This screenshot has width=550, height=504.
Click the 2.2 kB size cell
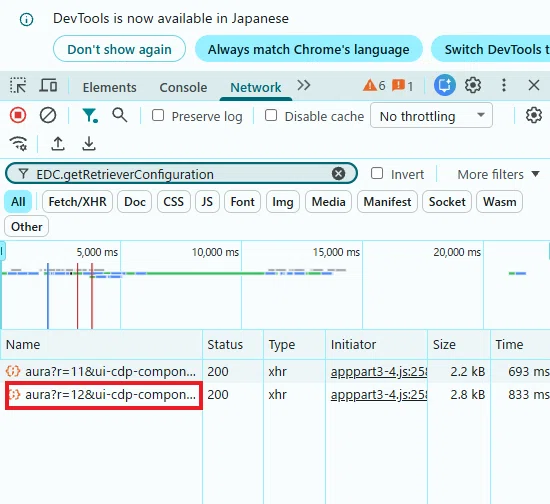(x=467, y=371)
